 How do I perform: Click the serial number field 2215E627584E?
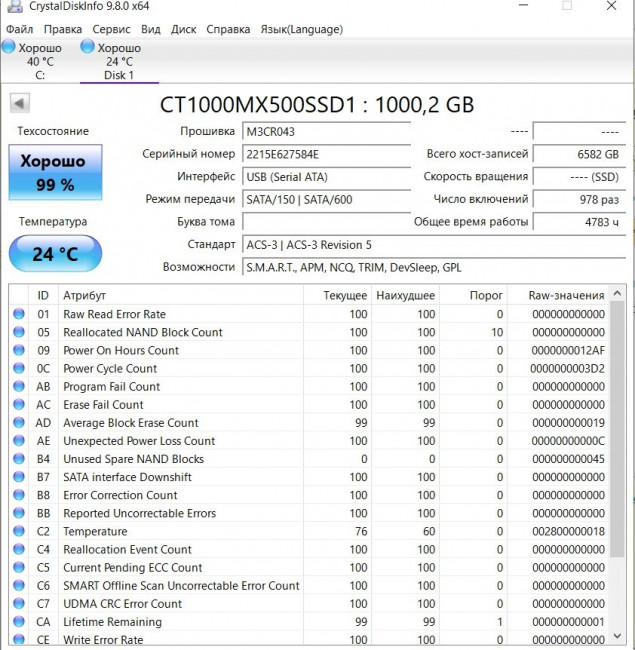tap(326, 154)
